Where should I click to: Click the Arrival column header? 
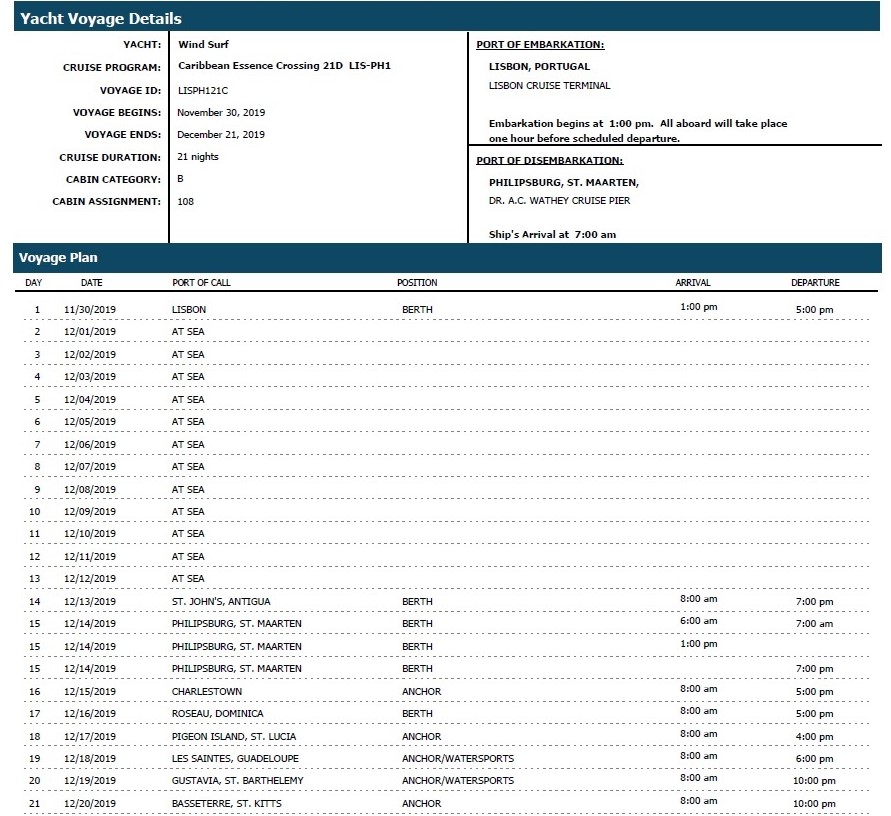point(692,283)
